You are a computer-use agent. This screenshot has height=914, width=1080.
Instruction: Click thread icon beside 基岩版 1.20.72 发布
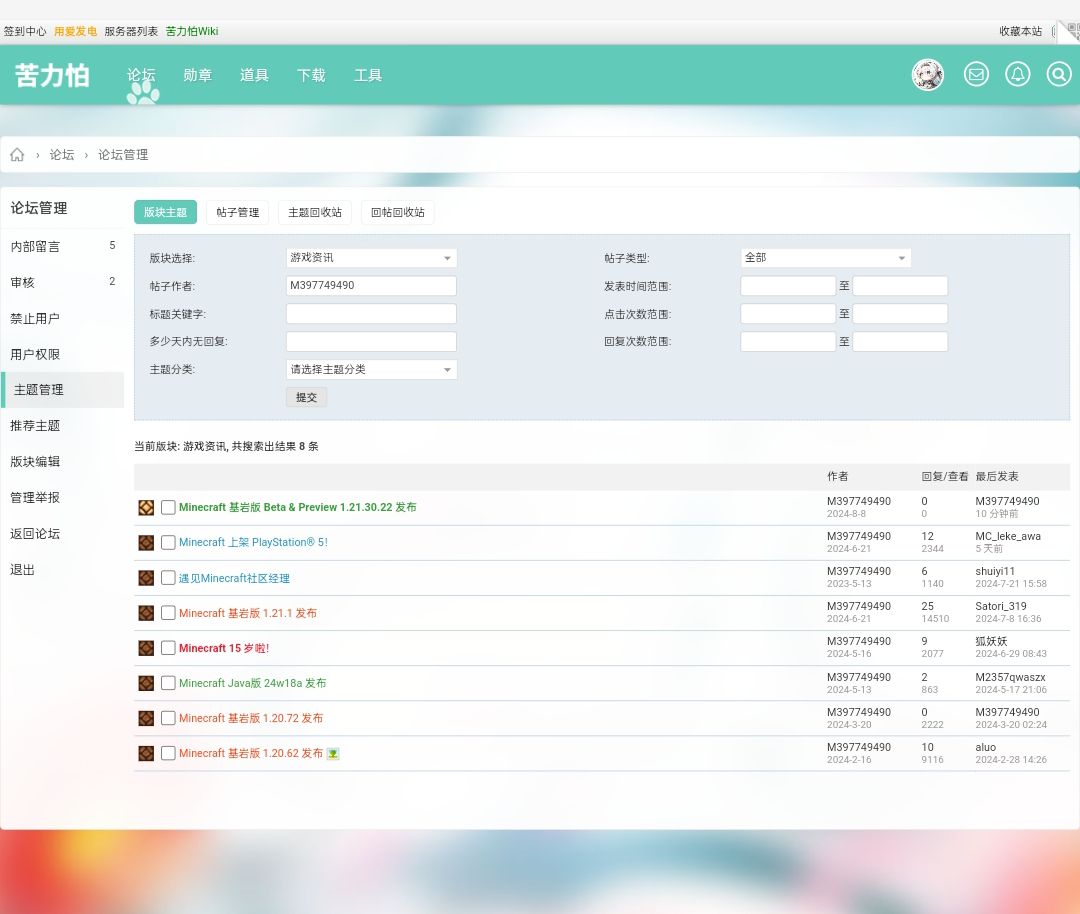pos(146,718)
